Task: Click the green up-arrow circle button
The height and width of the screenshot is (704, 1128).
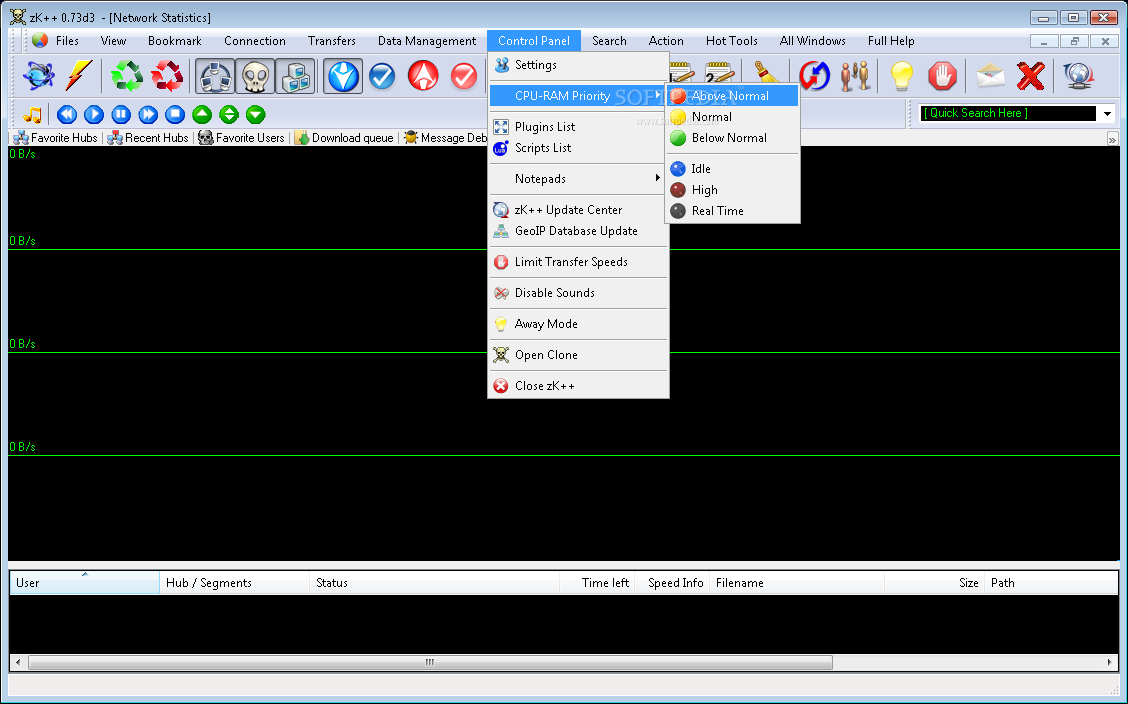Action: coord(202,114)
